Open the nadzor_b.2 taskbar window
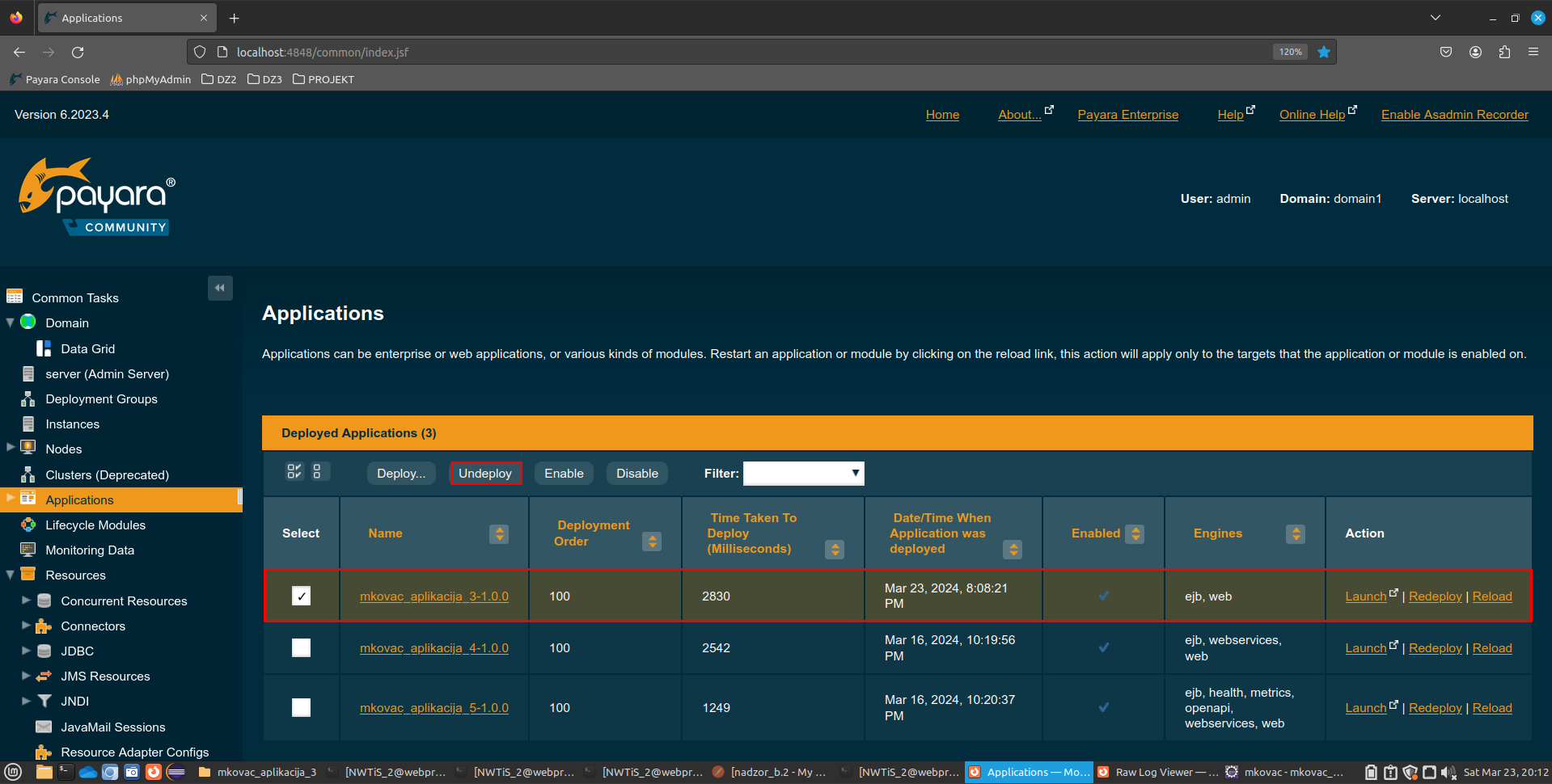The width and height of the screenshot is (1552, 784). (x=769, y=772)
